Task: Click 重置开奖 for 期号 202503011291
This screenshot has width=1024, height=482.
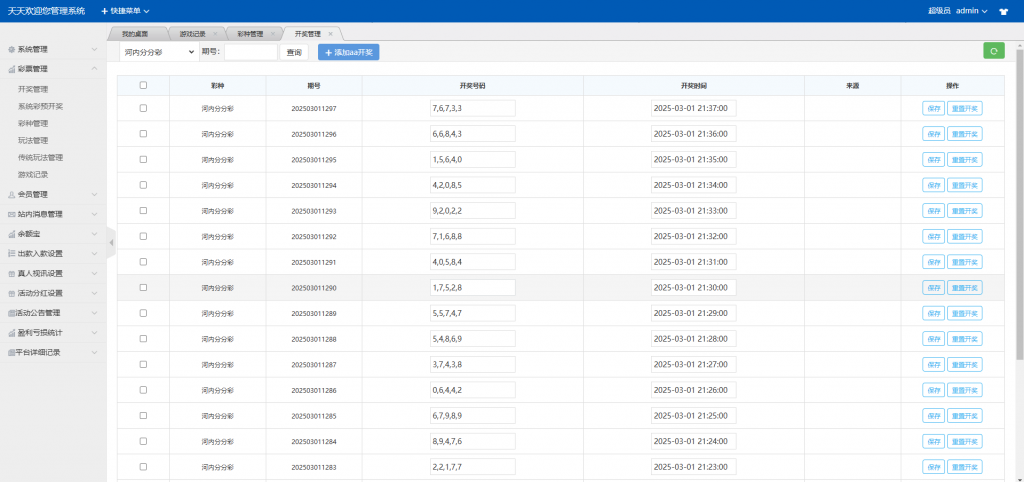Action: pyautogui.click(x=965, y=262)
